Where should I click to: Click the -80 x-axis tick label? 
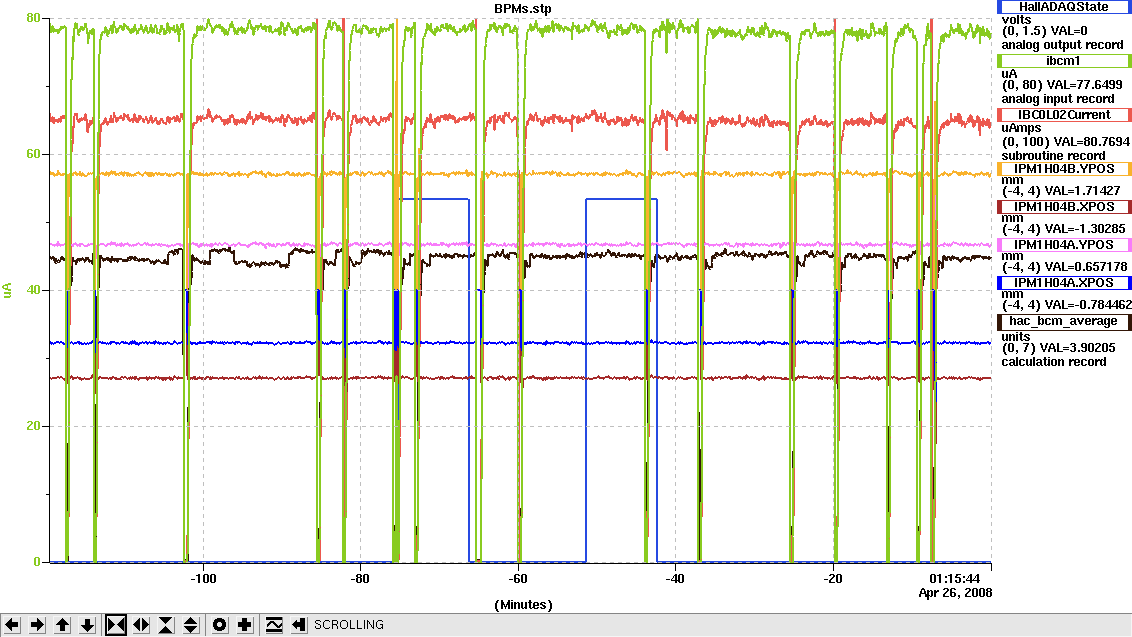[x=360, y=579]
